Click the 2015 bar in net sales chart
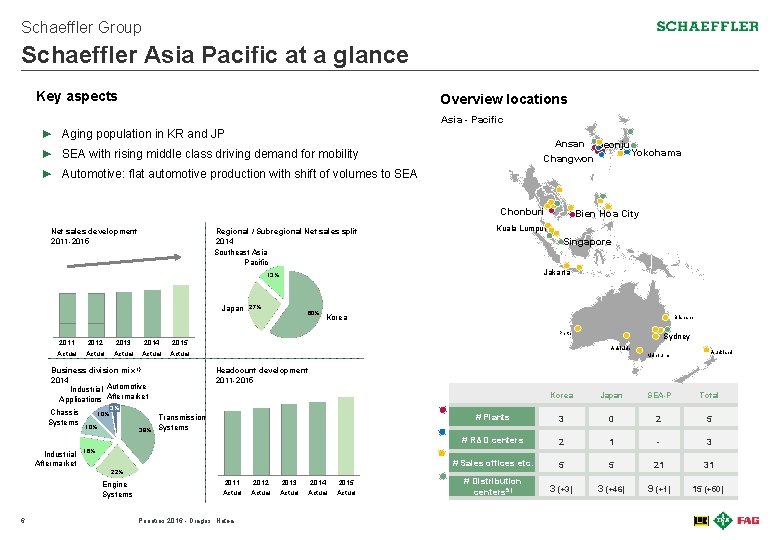Viewport: 780px width, 540px height. [181, 311]
